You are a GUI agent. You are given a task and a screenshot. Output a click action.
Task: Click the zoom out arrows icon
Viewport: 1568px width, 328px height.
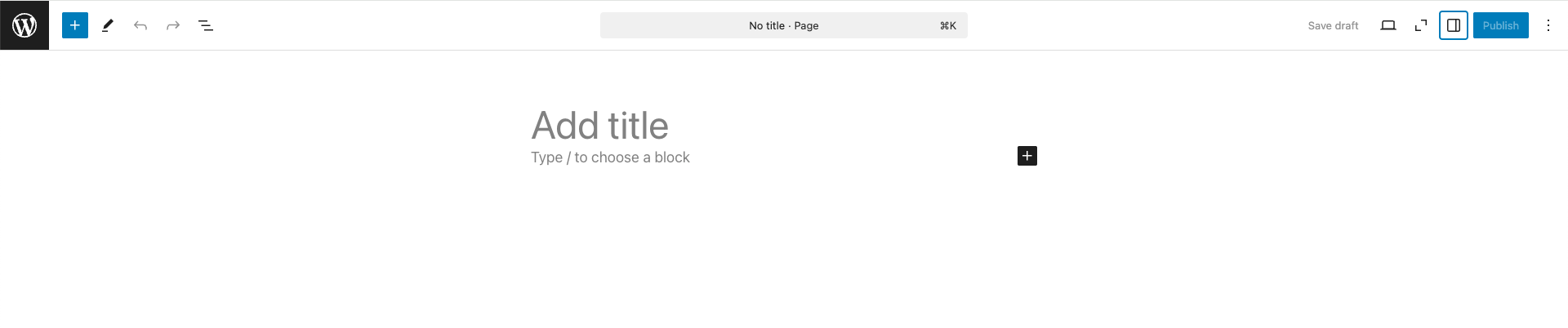[1421, 25]
